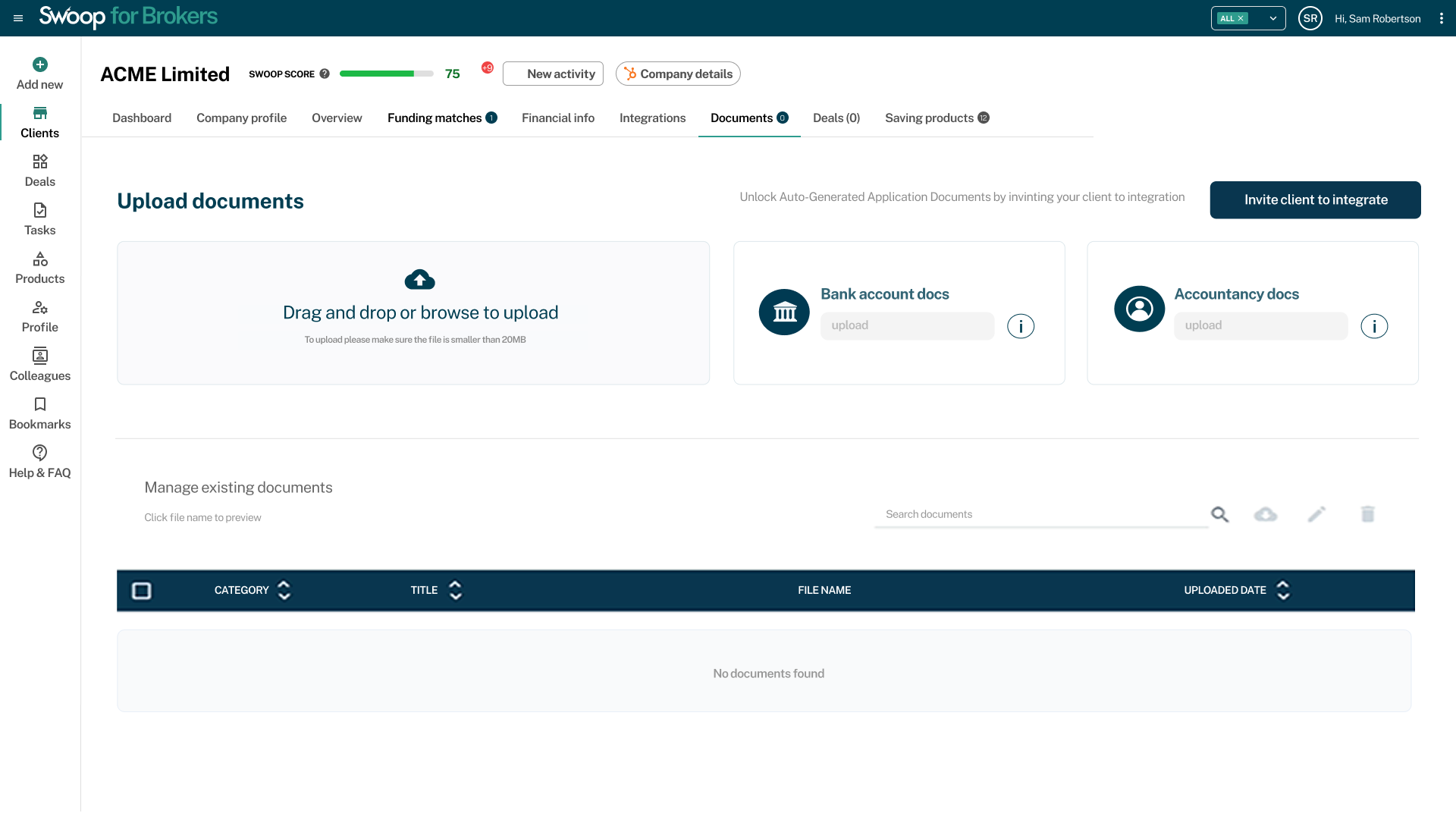Viewport: 1456px width, 813px height.
Task: Open the Deals sidebar icon
Action: point(40,162)
